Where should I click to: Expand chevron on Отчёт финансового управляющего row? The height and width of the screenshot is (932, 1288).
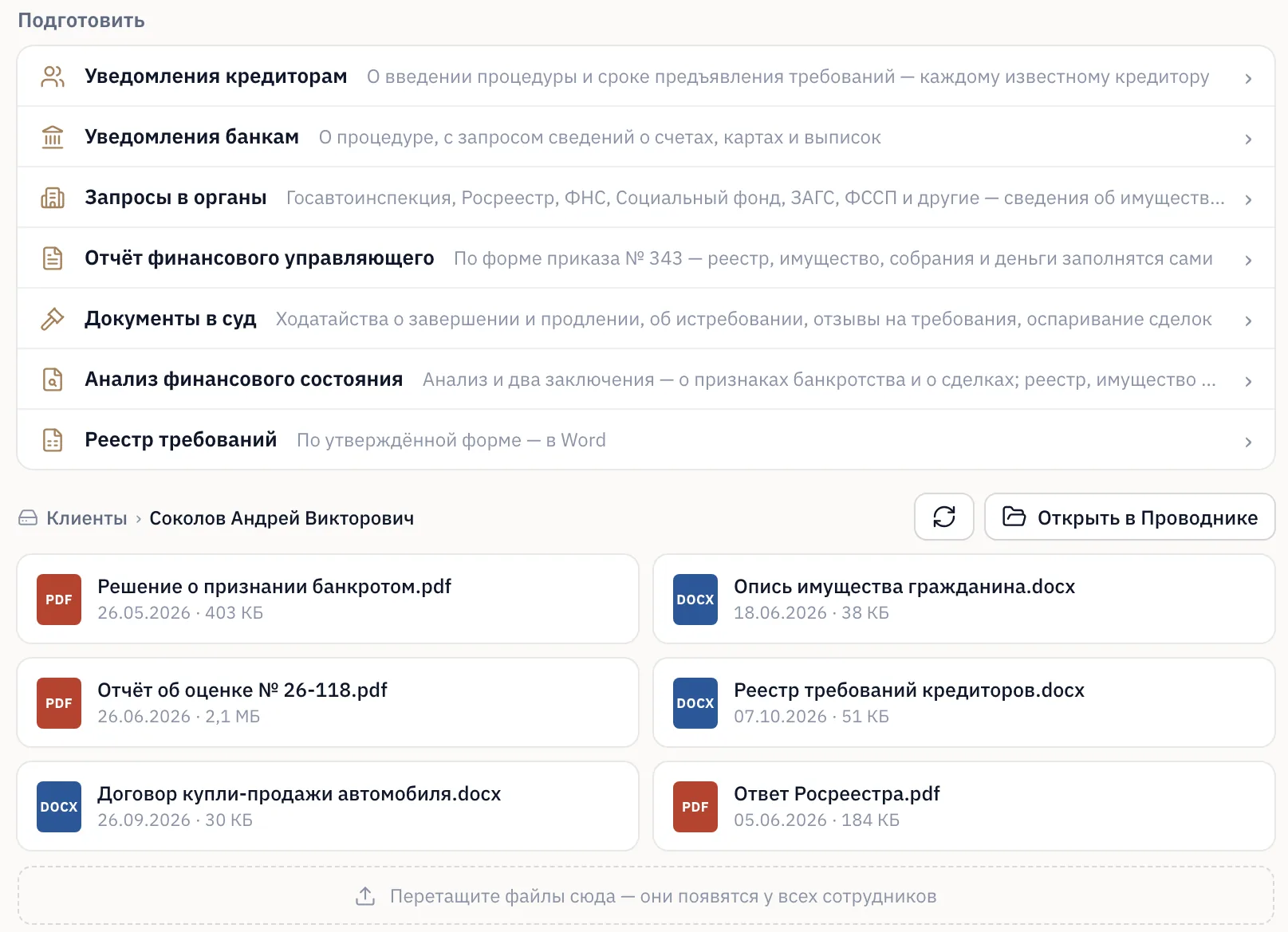click(1248, 260)
